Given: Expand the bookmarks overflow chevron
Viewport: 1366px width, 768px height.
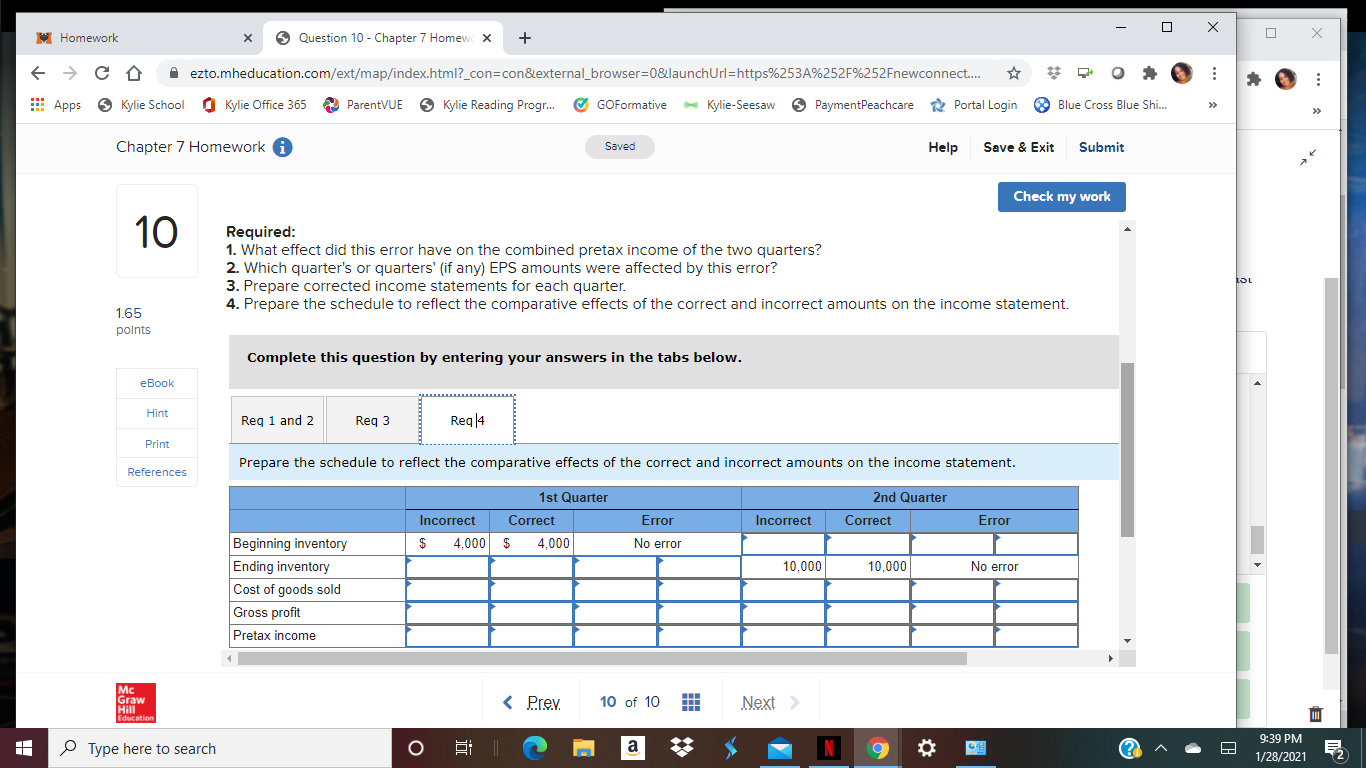Looking at the screenshot, I should [x=1212, y=104].
